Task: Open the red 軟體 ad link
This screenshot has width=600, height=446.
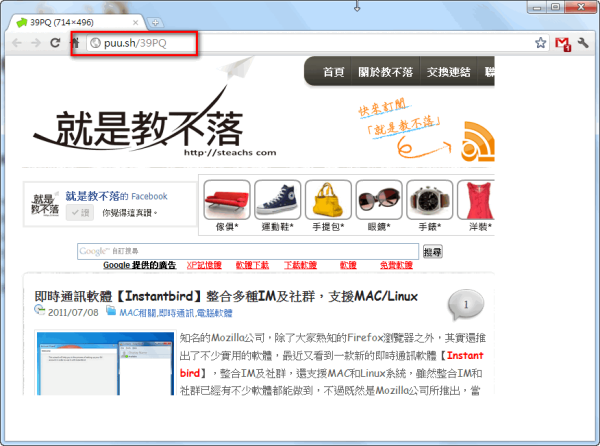Action: point(348,265)
